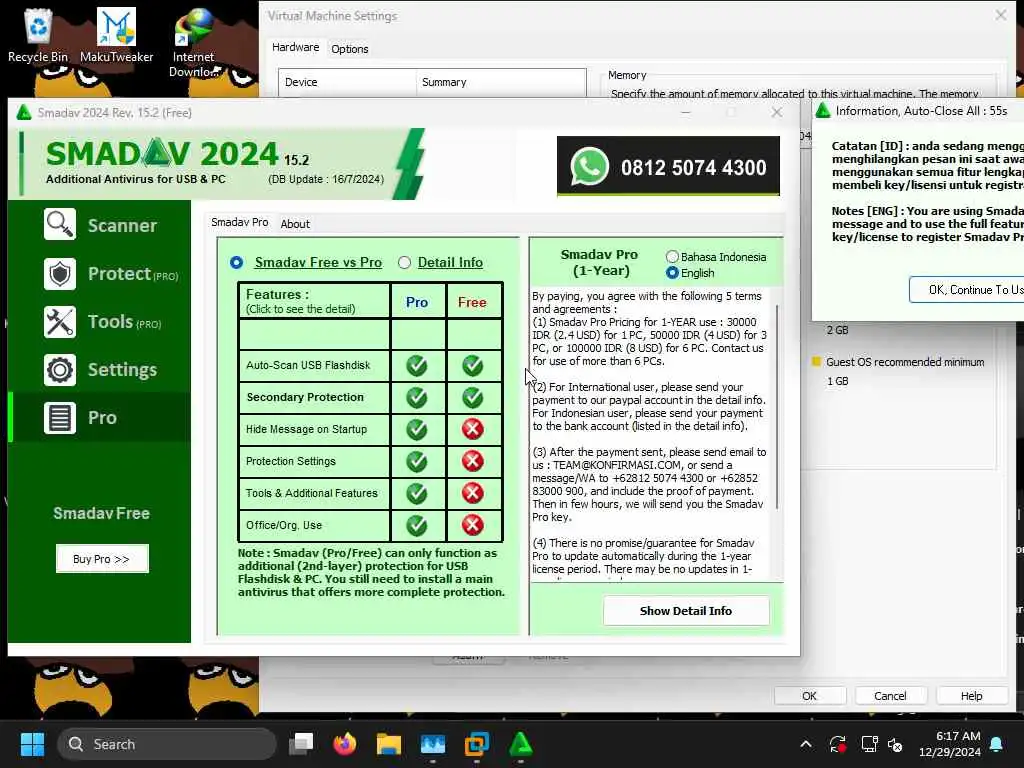
Task: Click the WhatsApp contact number banner
Action: pos(668,167)
